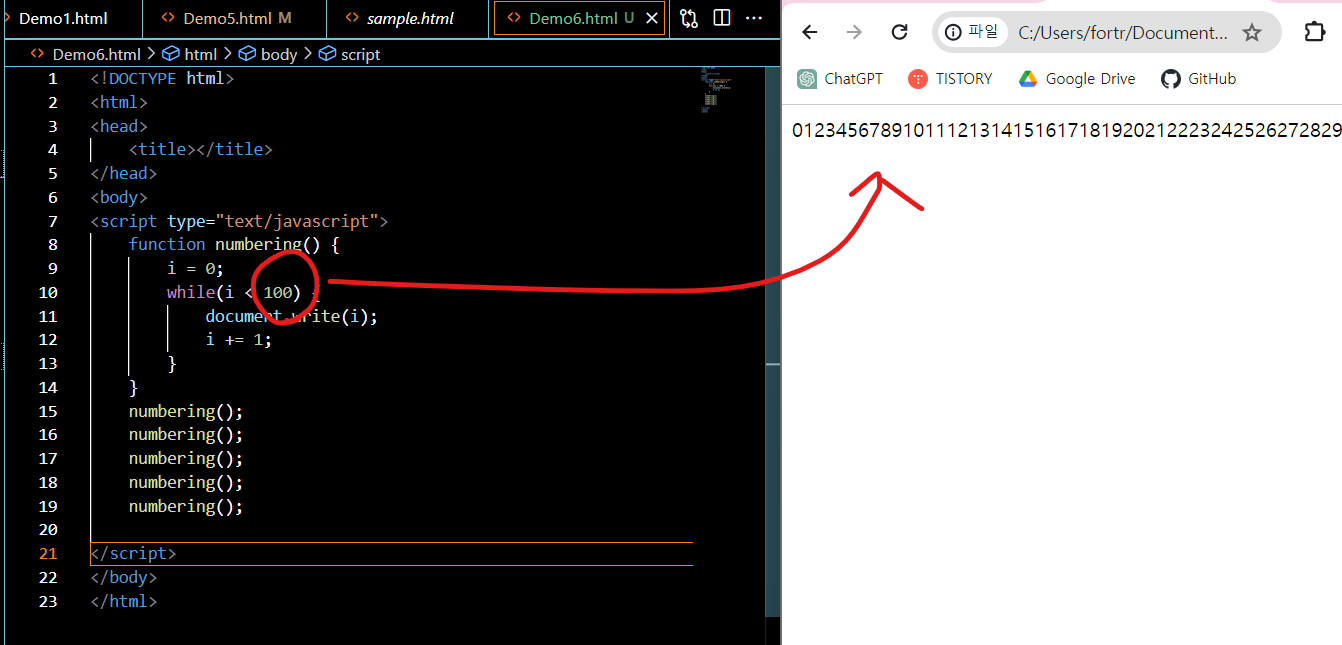Click the Chrome address bar URL

click(x=1122, y=32)
